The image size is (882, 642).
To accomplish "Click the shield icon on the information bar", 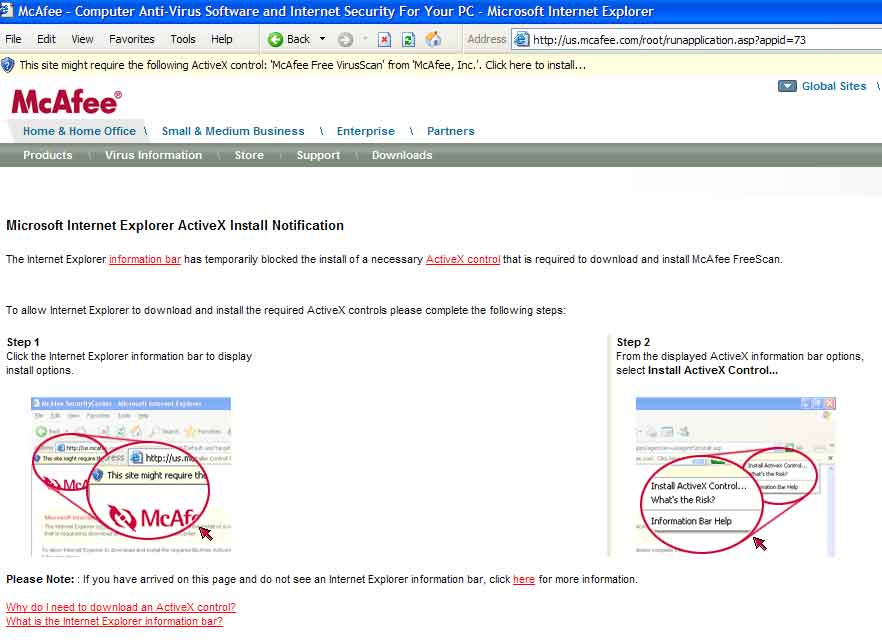I will coord(7,65).
